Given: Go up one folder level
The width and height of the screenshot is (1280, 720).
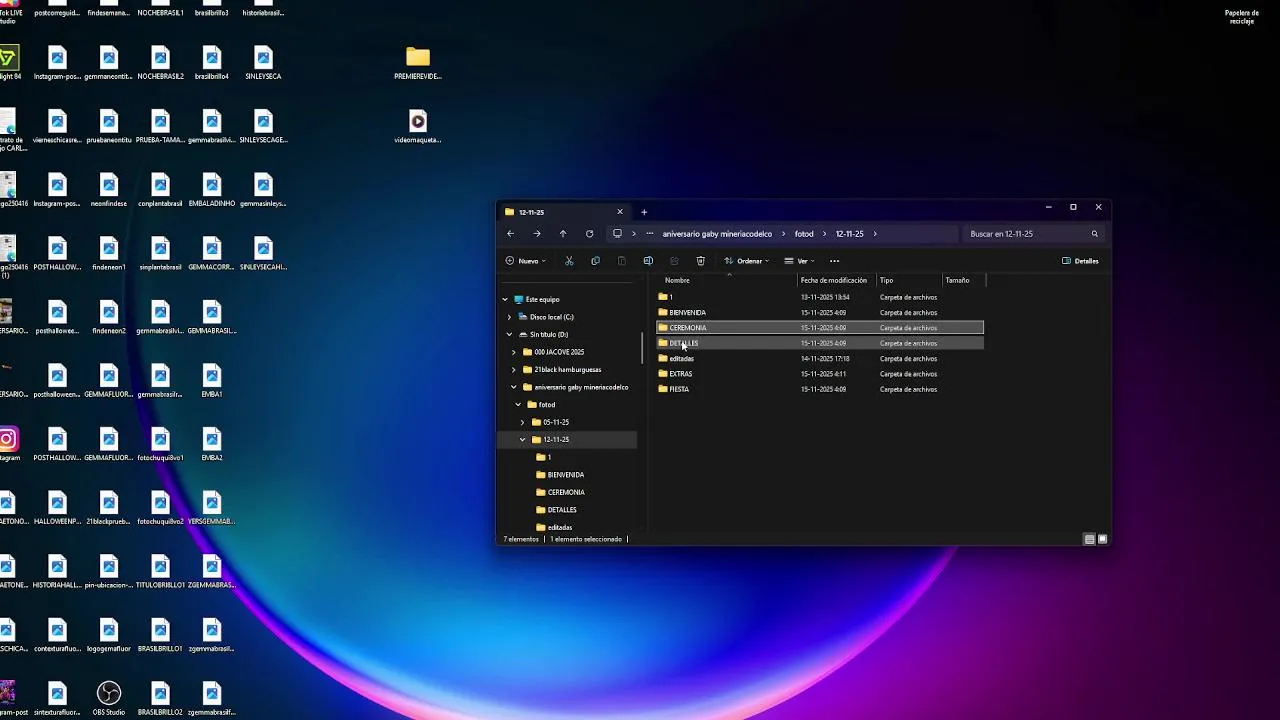Looking at the screenshot, I should point(563,234).
